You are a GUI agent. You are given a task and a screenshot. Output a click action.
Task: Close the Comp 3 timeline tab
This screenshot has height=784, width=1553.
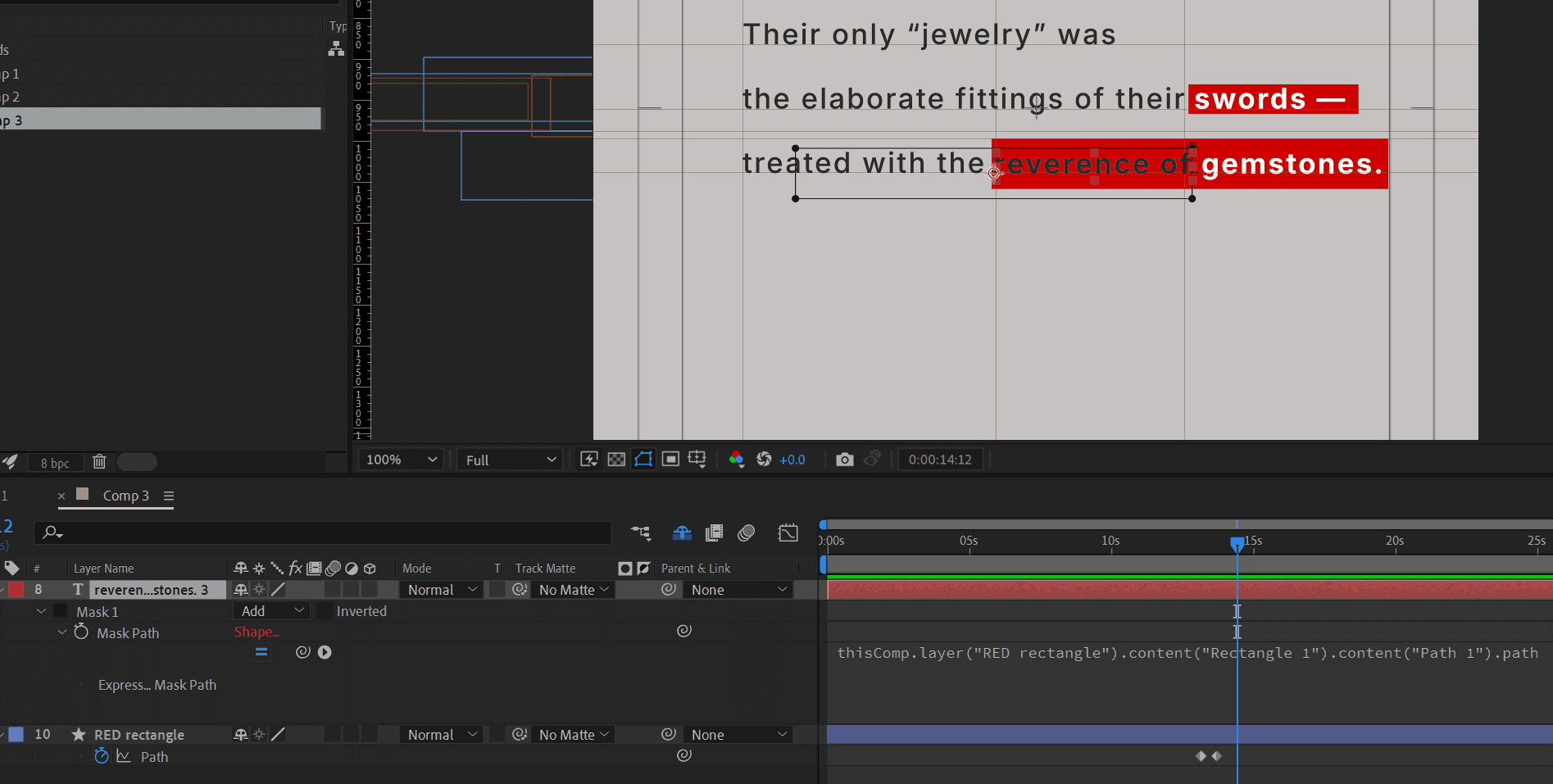[61, 496]
